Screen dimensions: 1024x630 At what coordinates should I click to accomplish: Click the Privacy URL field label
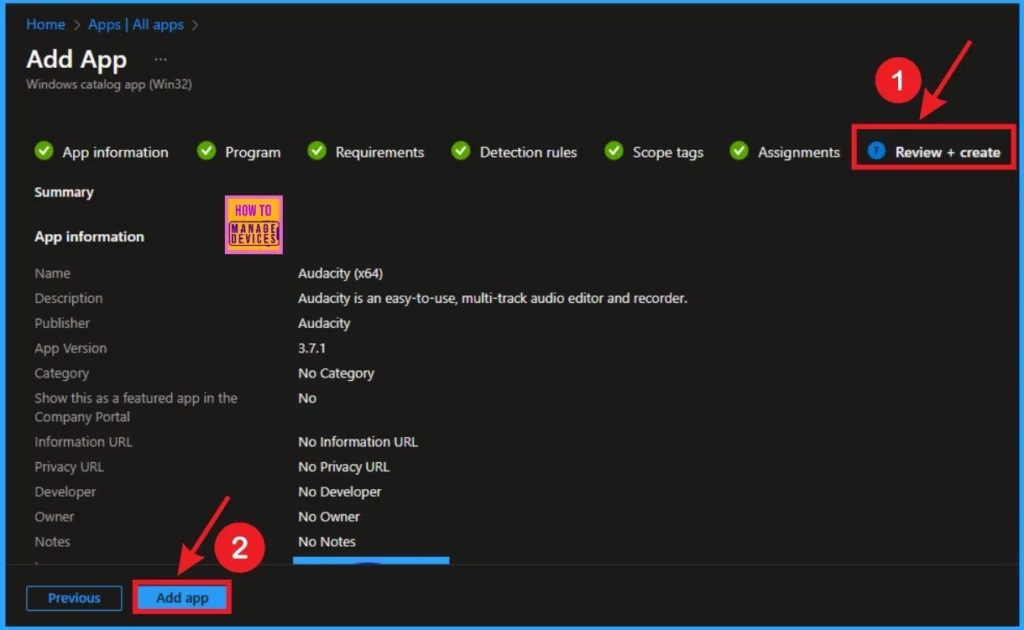click(69, 466)
